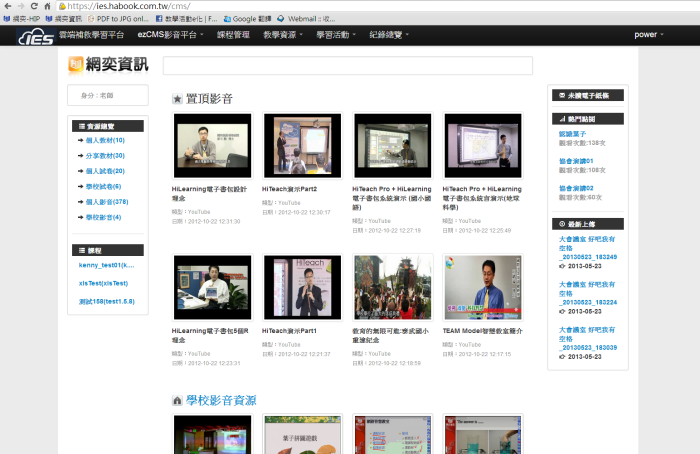Open the TEAM Model video thumbnail
Viewport: 700px width, 454px height.
[483, 287]
